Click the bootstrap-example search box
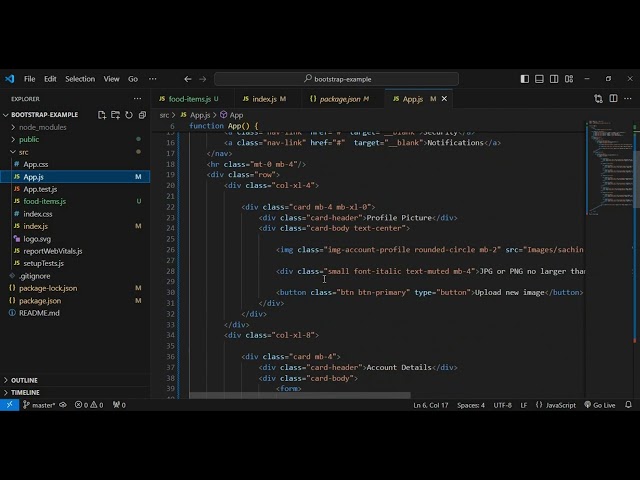640x480 pixels. 336,79
